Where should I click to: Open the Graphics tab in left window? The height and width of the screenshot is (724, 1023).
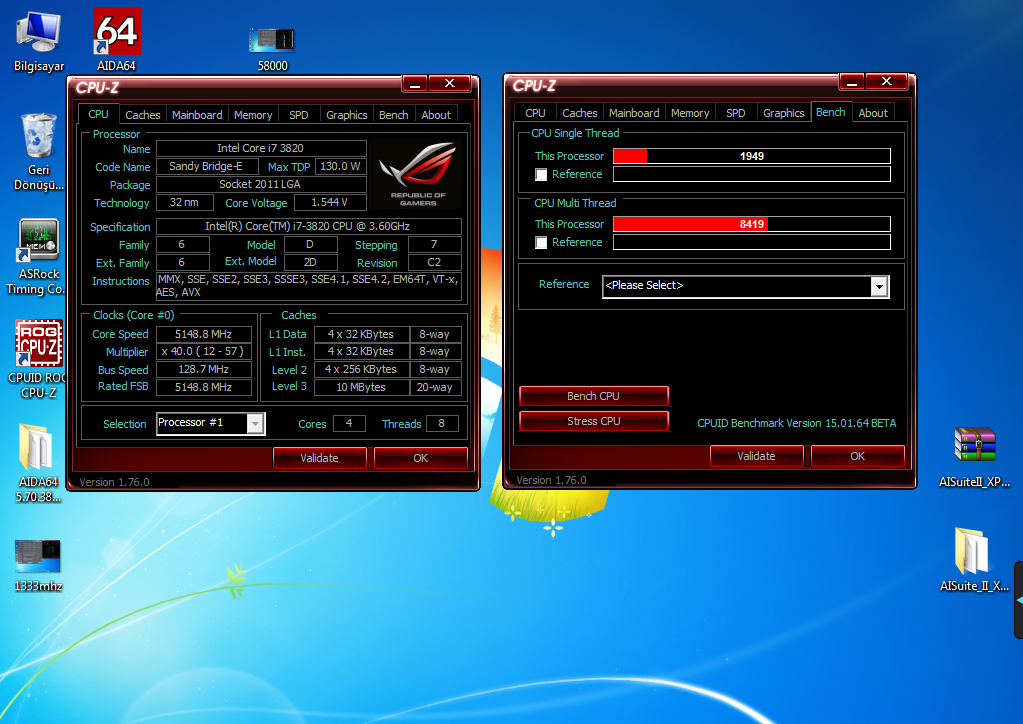346,115
